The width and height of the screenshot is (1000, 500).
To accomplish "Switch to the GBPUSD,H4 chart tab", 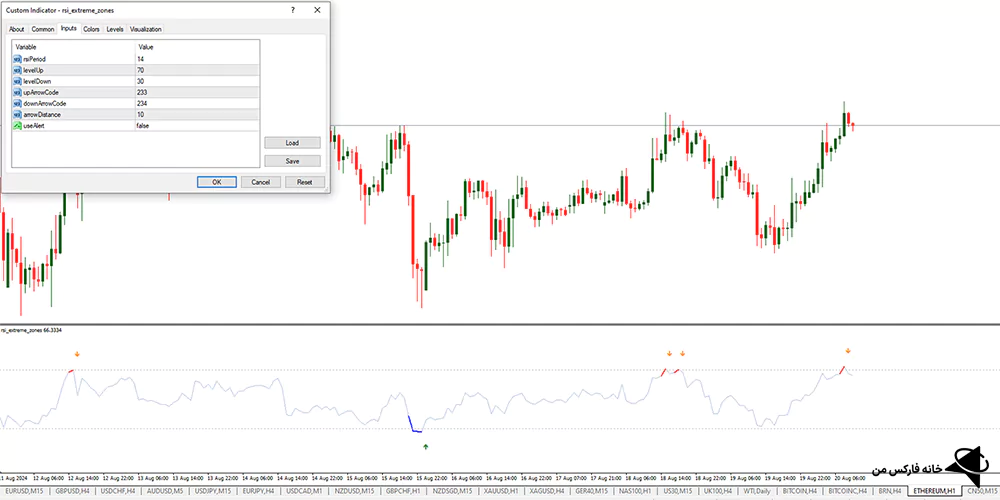I will pos(73,490).
